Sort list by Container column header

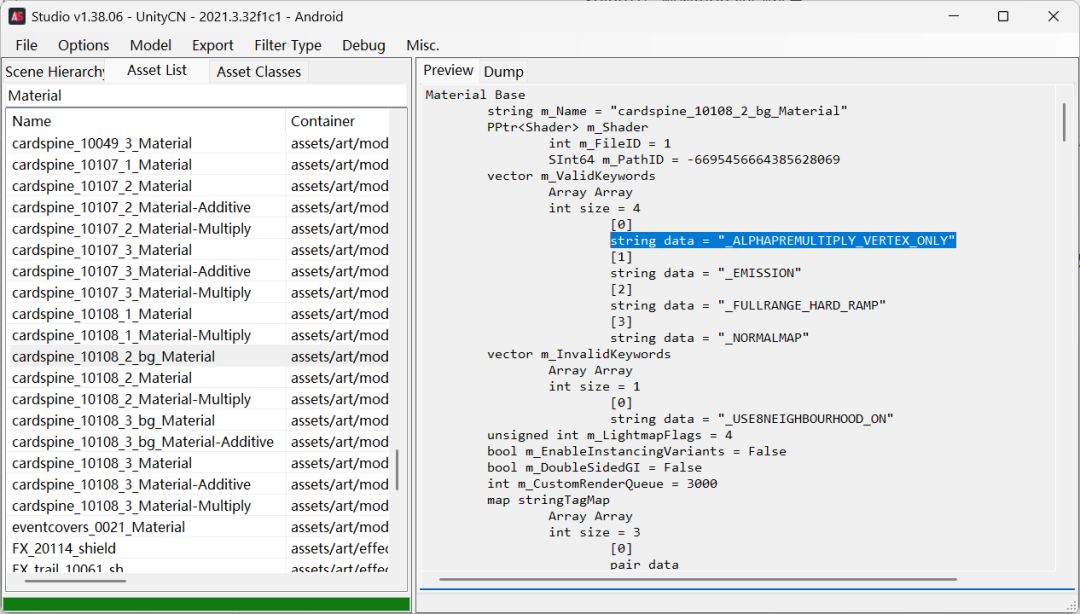tap(337, 121)
